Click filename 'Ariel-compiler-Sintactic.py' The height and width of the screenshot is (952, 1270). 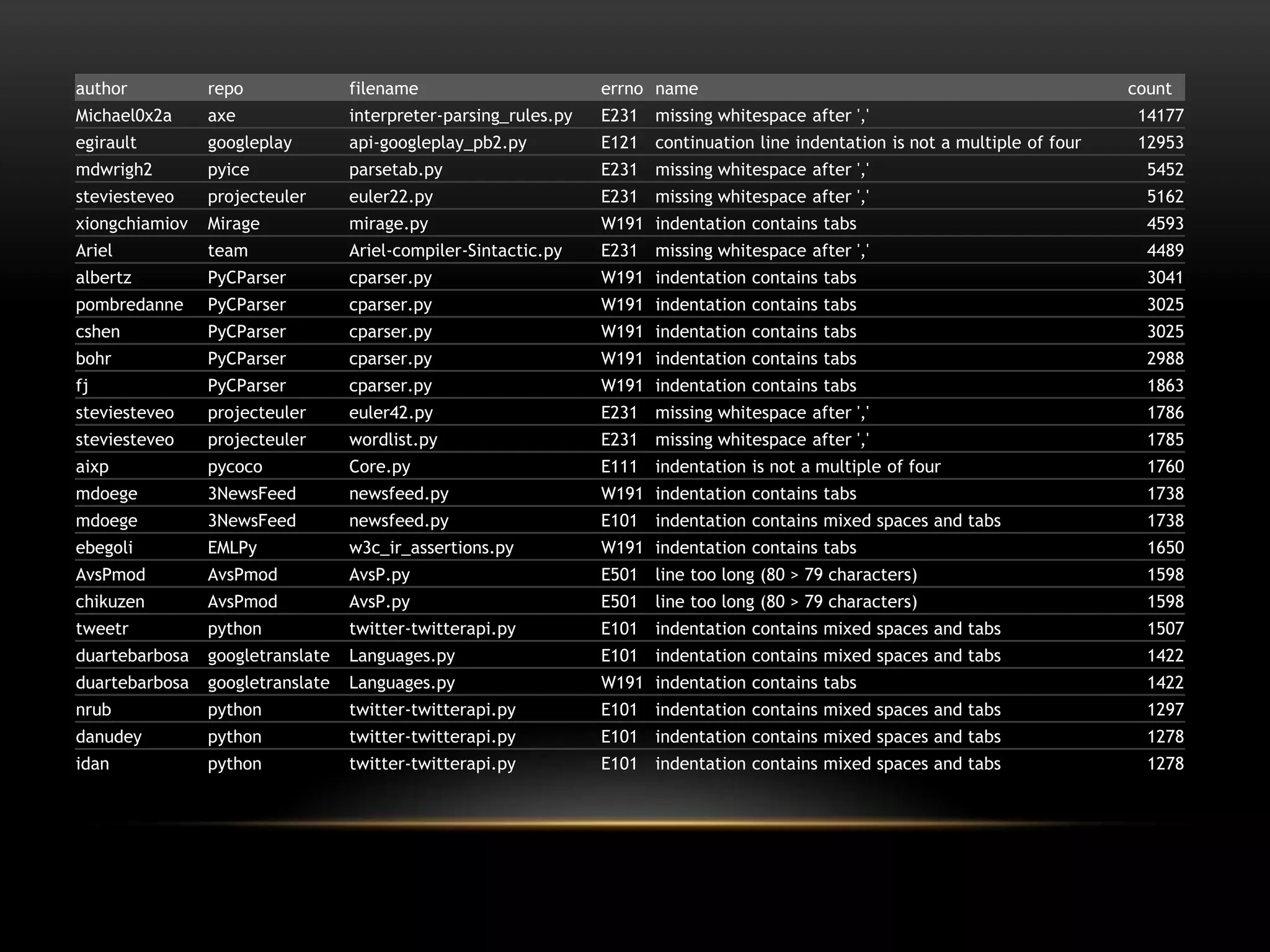[455, 251]
